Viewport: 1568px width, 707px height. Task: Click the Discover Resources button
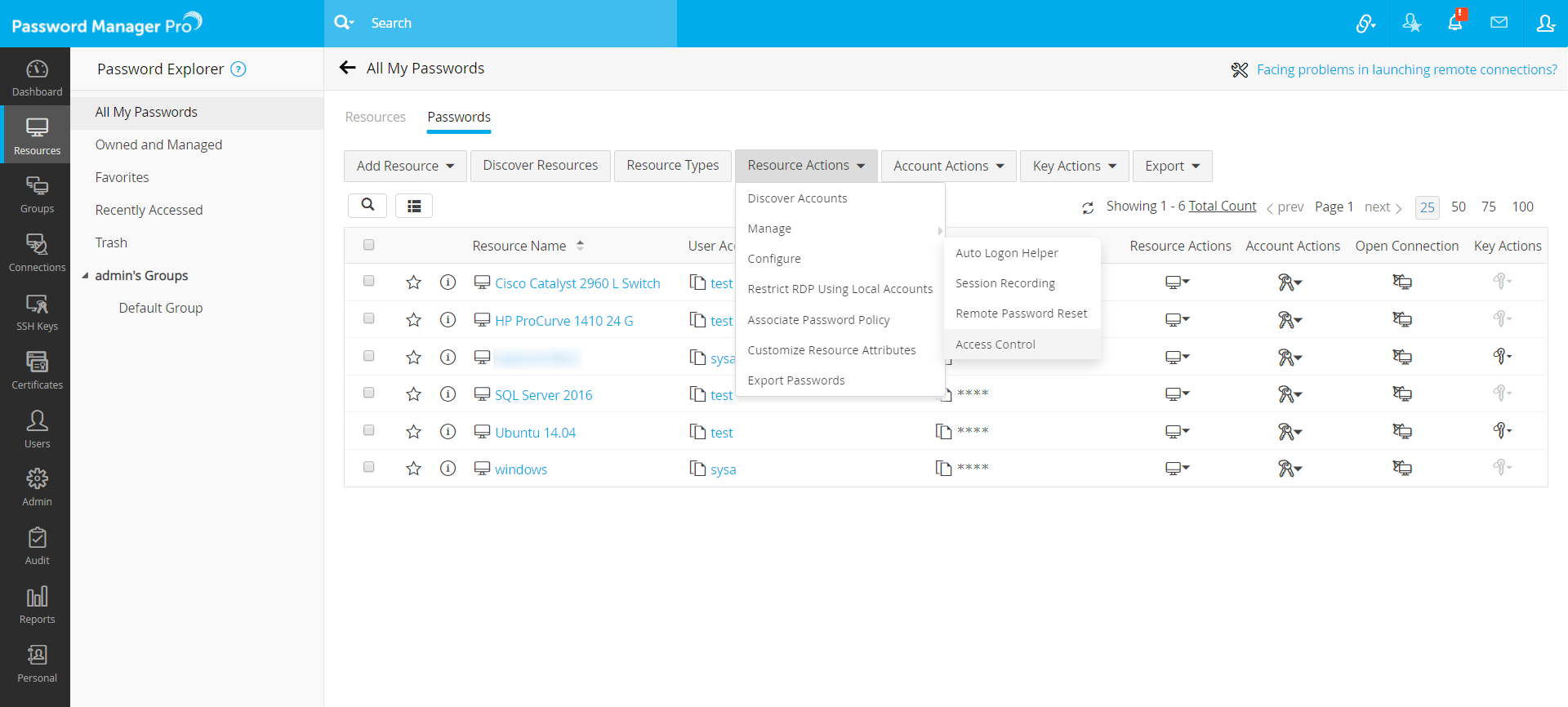point(541,166)
